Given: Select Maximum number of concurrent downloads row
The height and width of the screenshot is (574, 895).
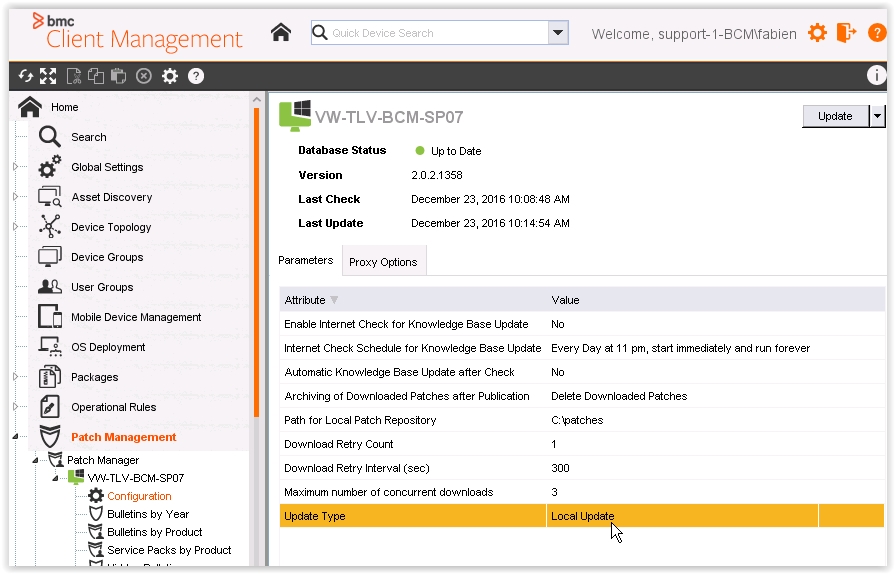Looking at the screenshot, I should 582,492.
